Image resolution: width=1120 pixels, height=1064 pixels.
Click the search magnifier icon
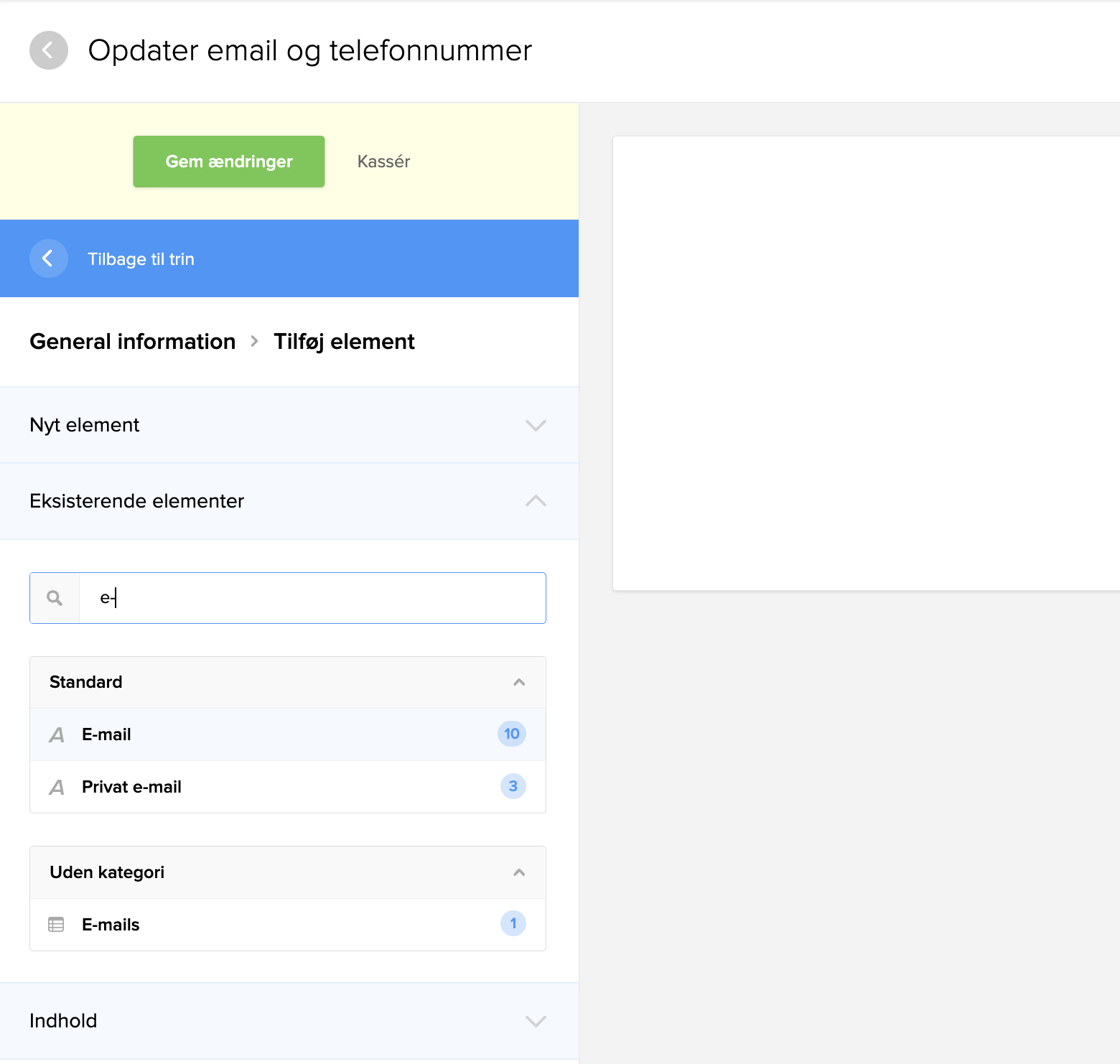point(55,598)
